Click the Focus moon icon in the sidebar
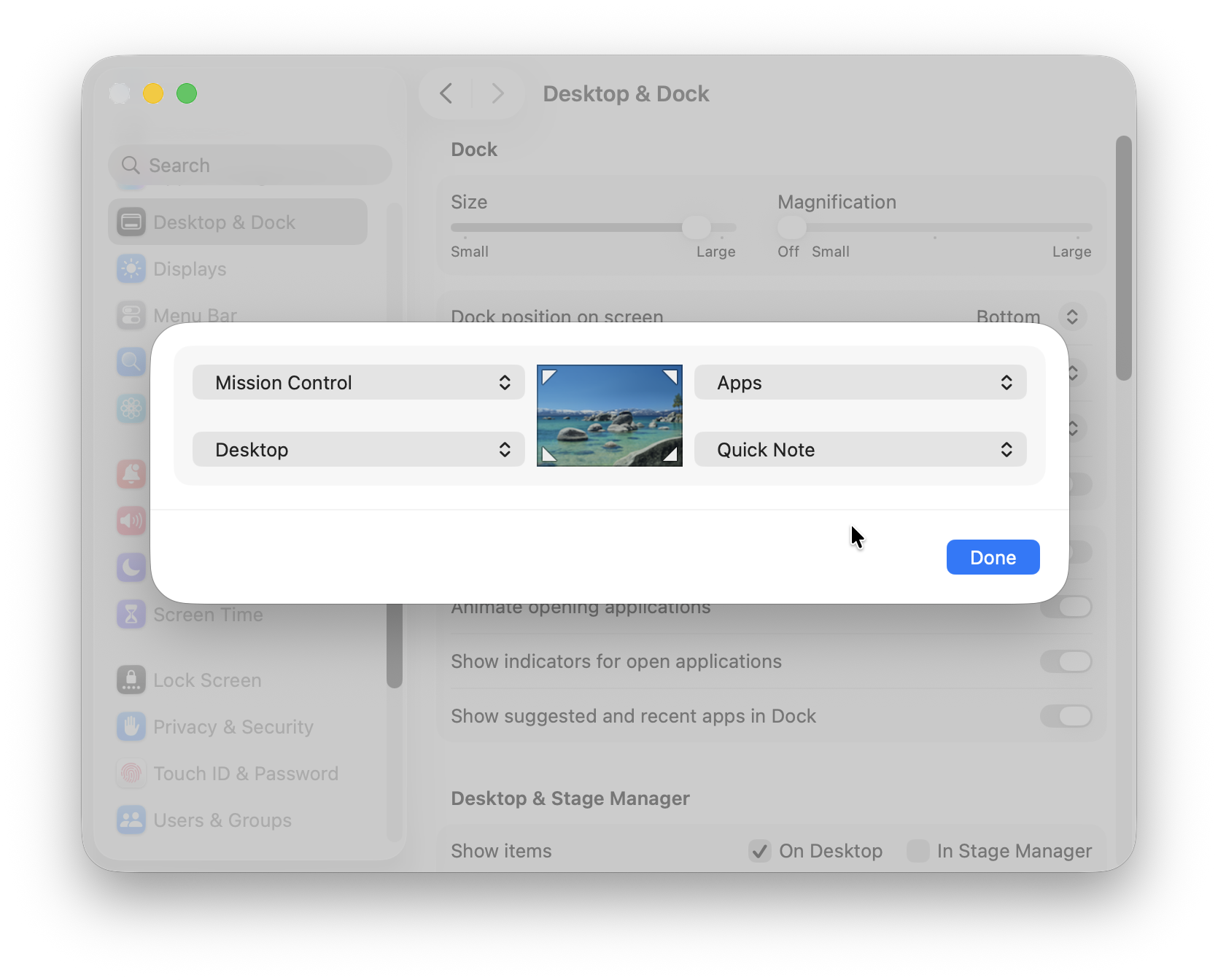Viewport: 1218px width, 980px height. pyautogui.click(x=131, y=567)
